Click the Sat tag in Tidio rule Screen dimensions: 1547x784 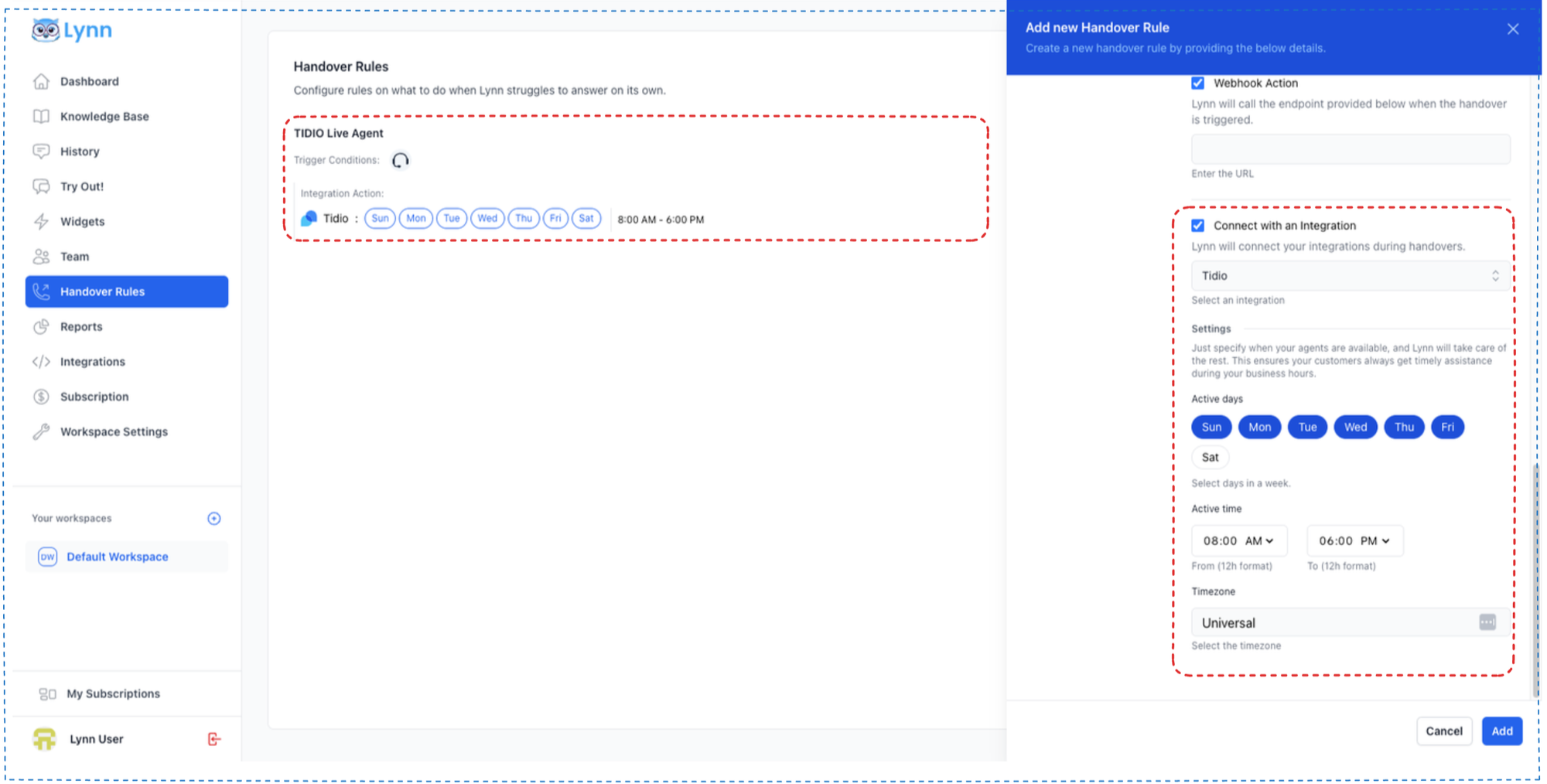click(586, 219)
